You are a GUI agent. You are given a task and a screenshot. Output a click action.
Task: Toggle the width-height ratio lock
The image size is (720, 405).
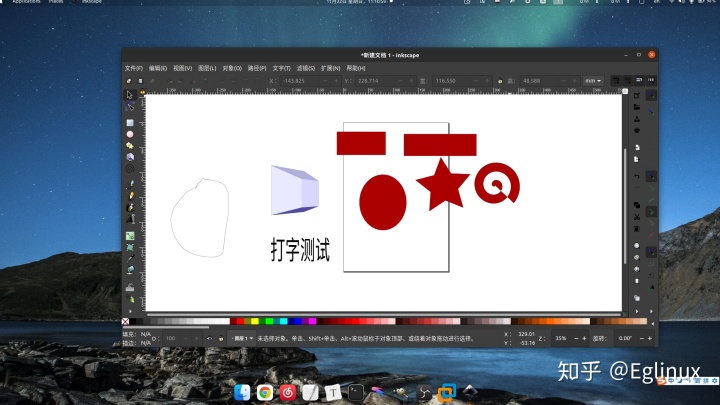500,81
